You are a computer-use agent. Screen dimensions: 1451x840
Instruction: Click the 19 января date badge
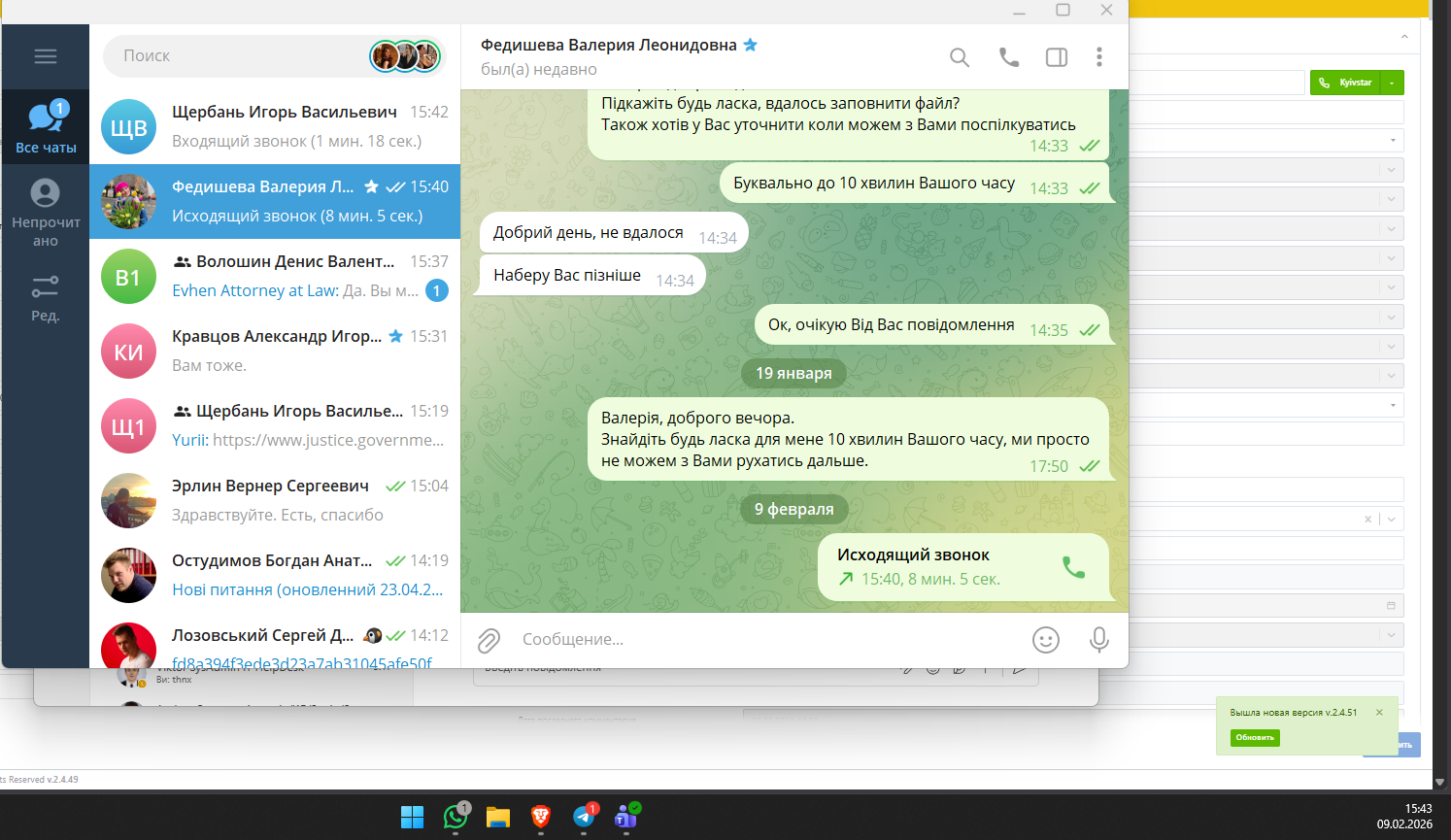click(x=793, y=373)
